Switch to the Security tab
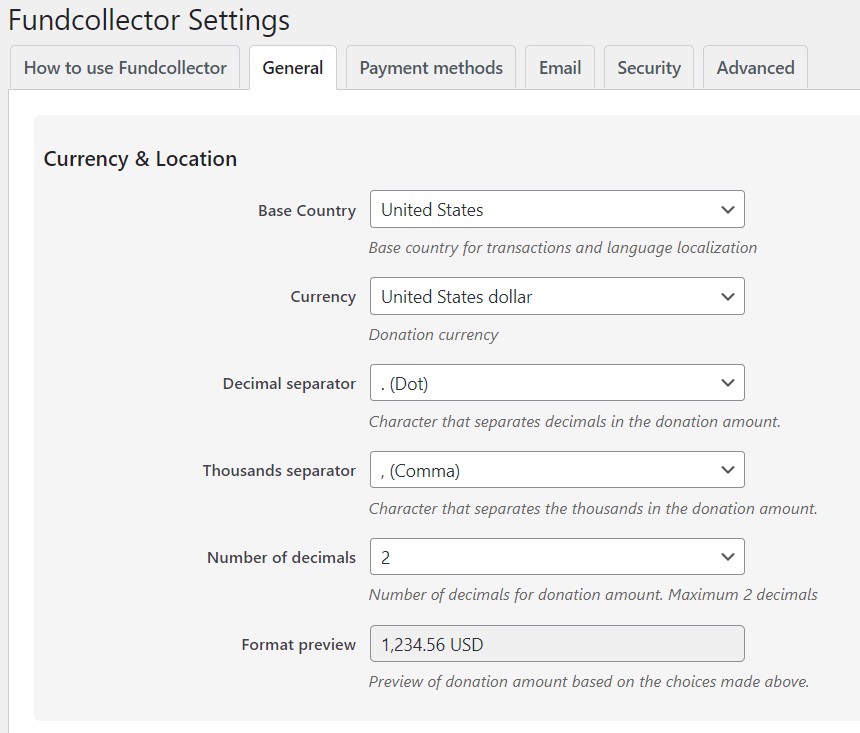The width and height of the screenshot is (860, 733). click(648, 67)
